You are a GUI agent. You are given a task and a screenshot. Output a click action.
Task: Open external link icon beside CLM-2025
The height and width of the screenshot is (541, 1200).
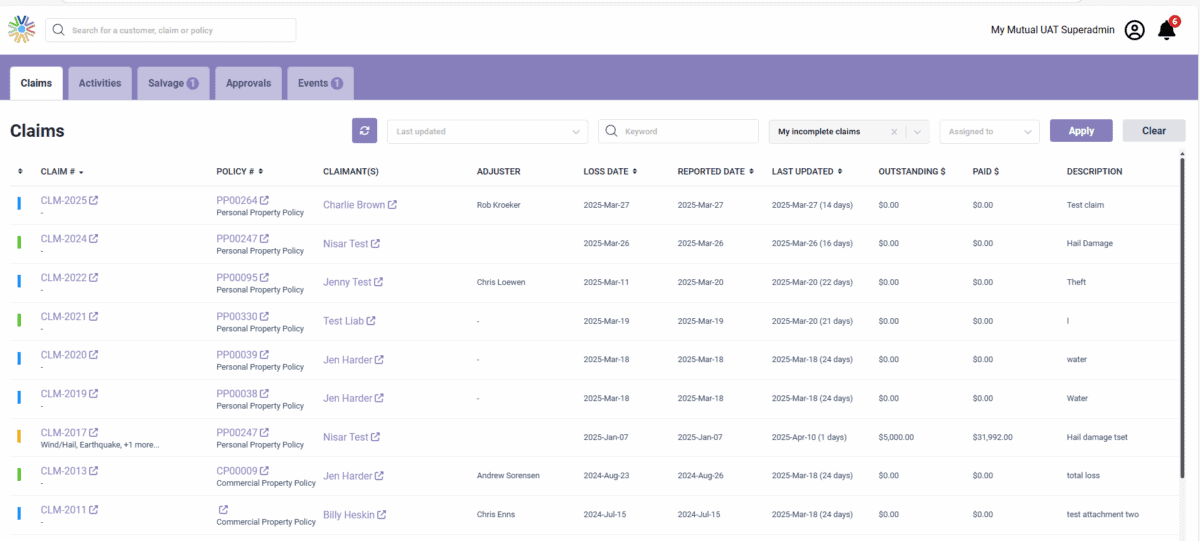pos(94,200)
